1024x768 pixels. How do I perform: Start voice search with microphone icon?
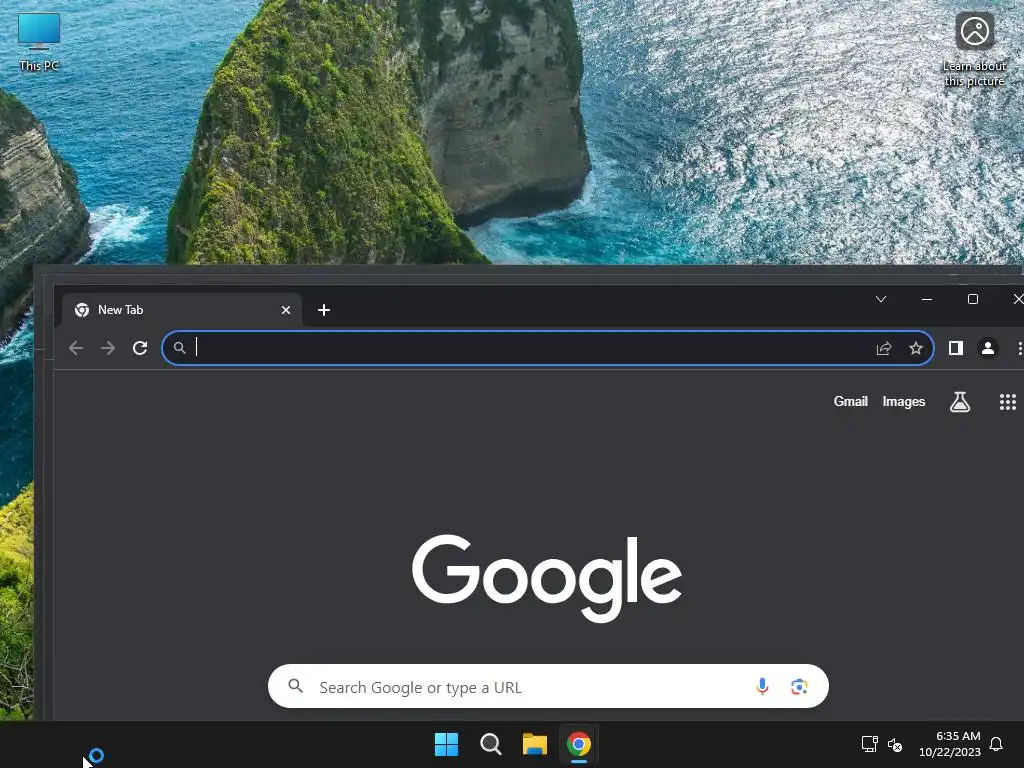point(761,686)
